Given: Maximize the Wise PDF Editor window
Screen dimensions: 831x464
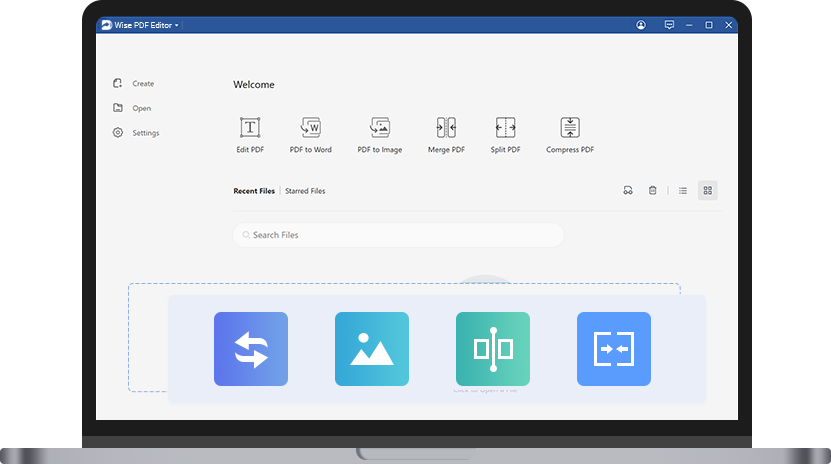Looking at the screenshot, I should (709, 25).
